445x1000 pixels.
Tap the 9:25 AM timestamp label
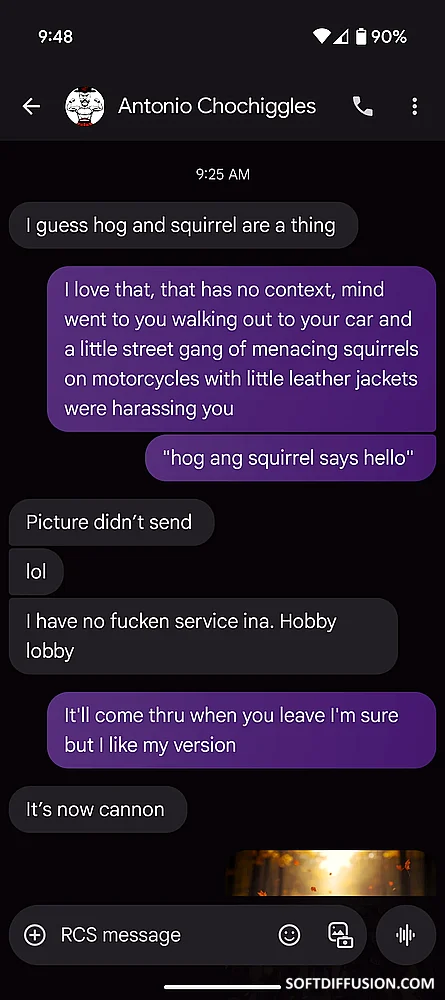(x=222, y=174)
